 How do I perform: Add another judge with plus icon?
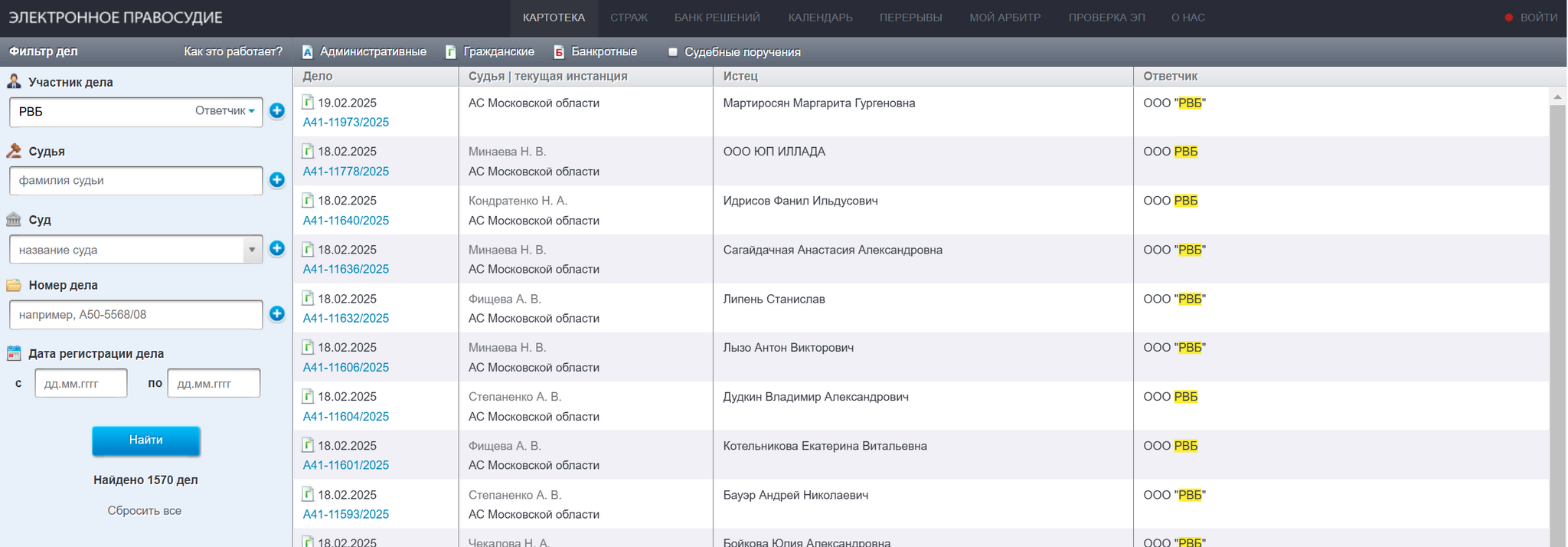pos(277,180)
